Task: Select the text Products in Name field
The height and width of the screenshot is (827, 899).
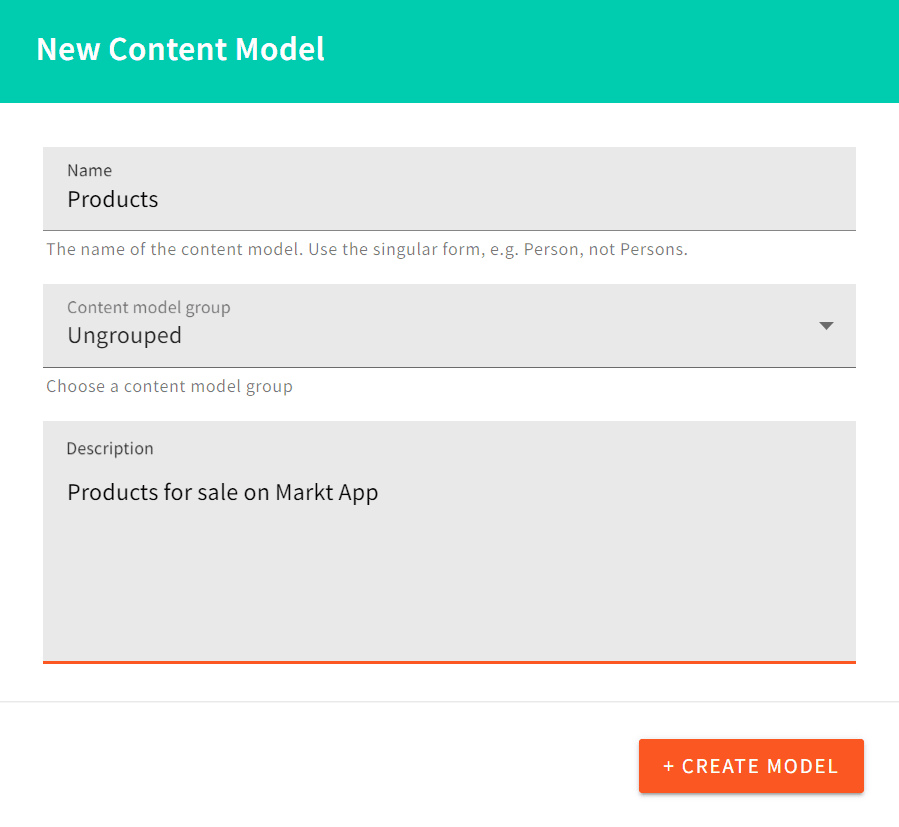Action: click(112, 199)
